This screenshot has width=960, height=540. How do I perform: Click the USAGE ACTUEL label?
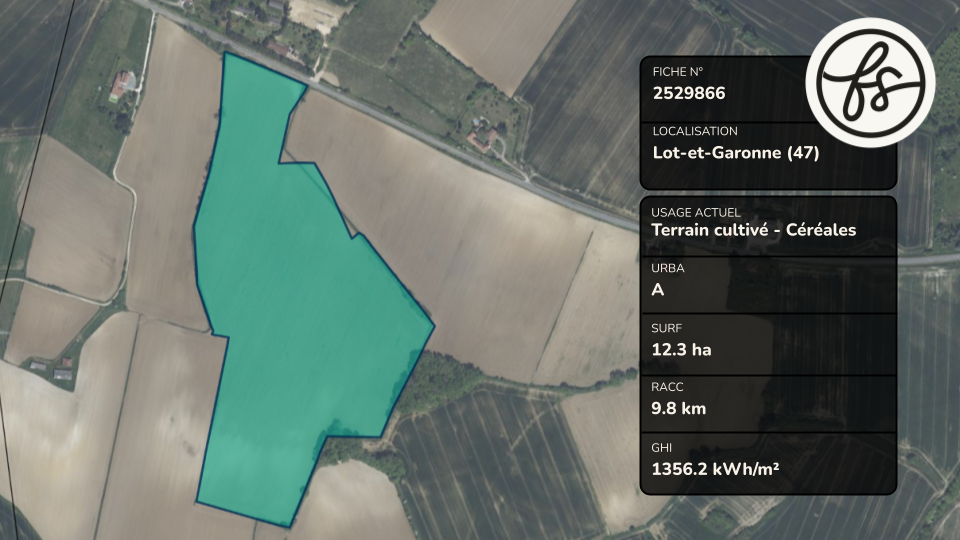point(696,212)
